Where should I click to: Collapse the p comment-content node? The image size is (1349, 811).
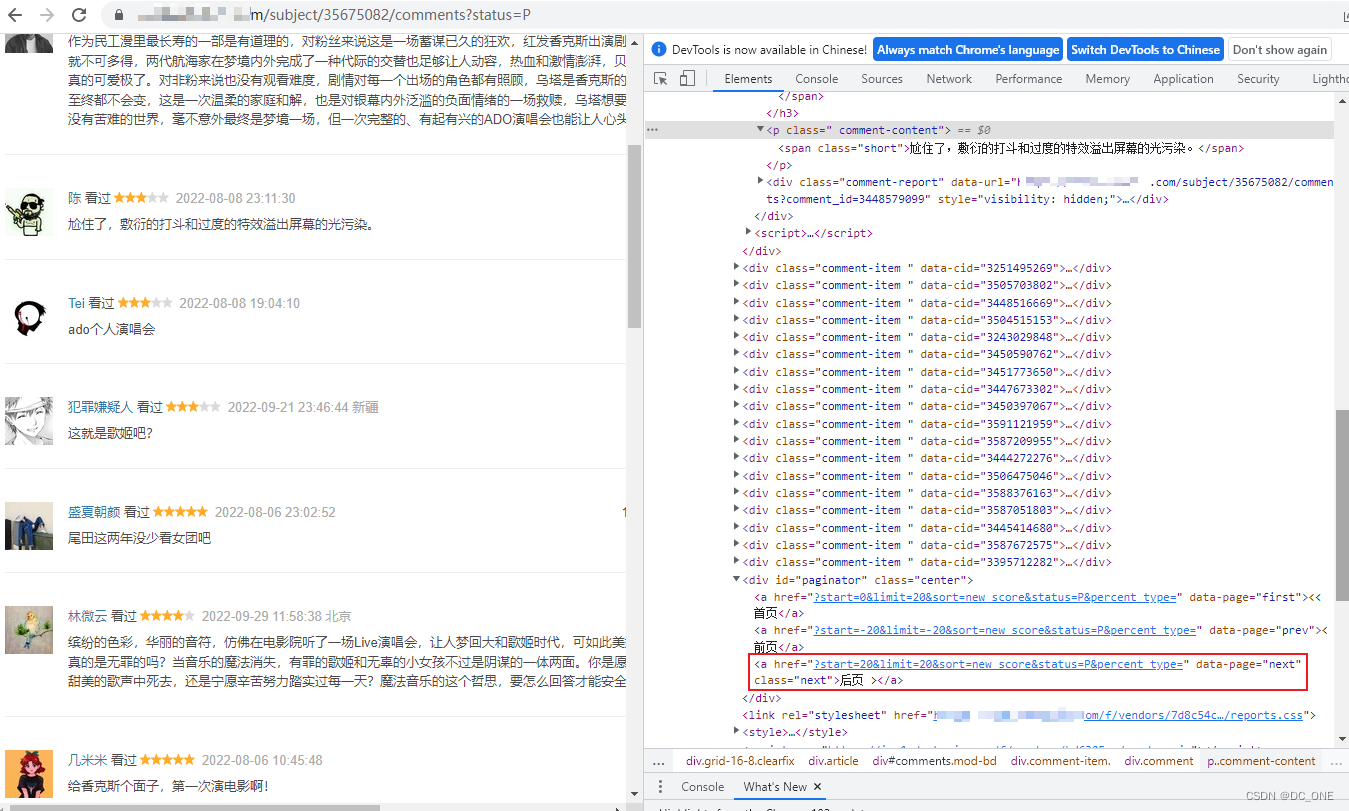761,130
